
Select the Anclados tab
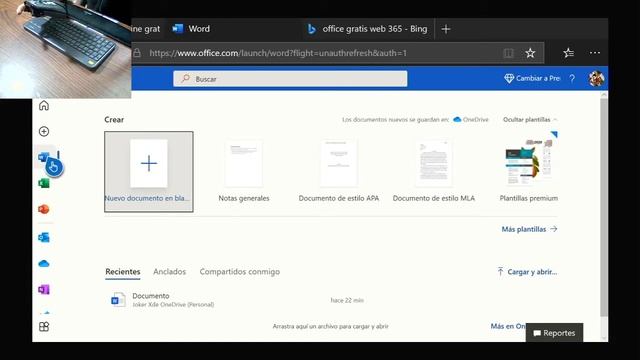click(x=169, y=272)
